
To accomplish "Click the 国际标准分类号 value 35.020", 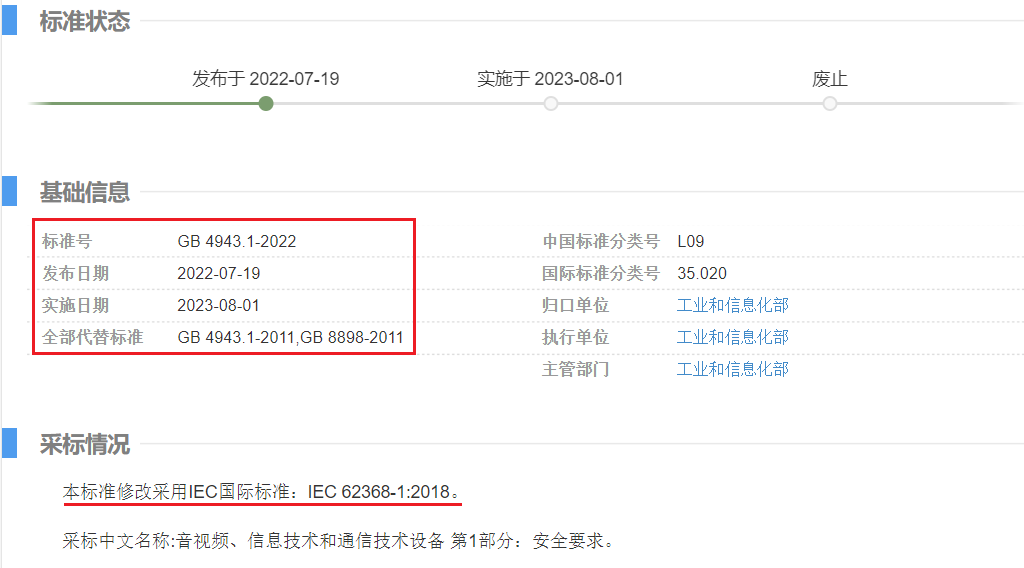I will pyautogui.click(x=702, y=273).
